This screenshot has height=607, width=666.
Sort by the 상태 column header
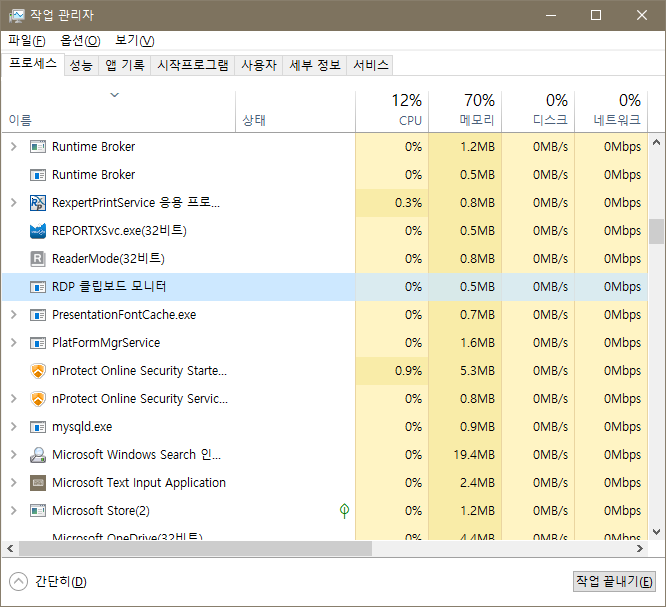[296, 111]
